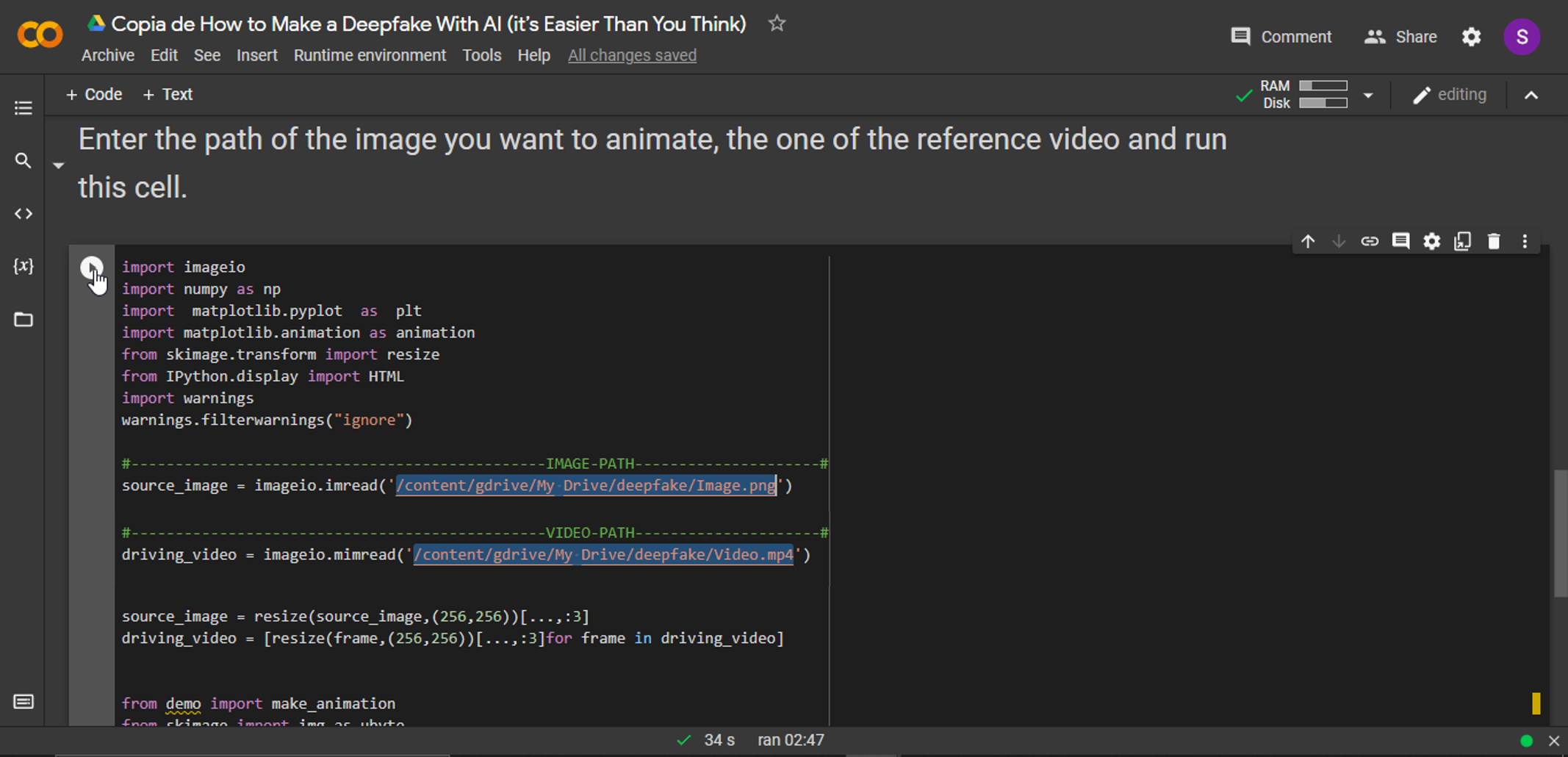Open the search panel in the sidebar
The image size is (1568, 757).
tap(23, 160)
